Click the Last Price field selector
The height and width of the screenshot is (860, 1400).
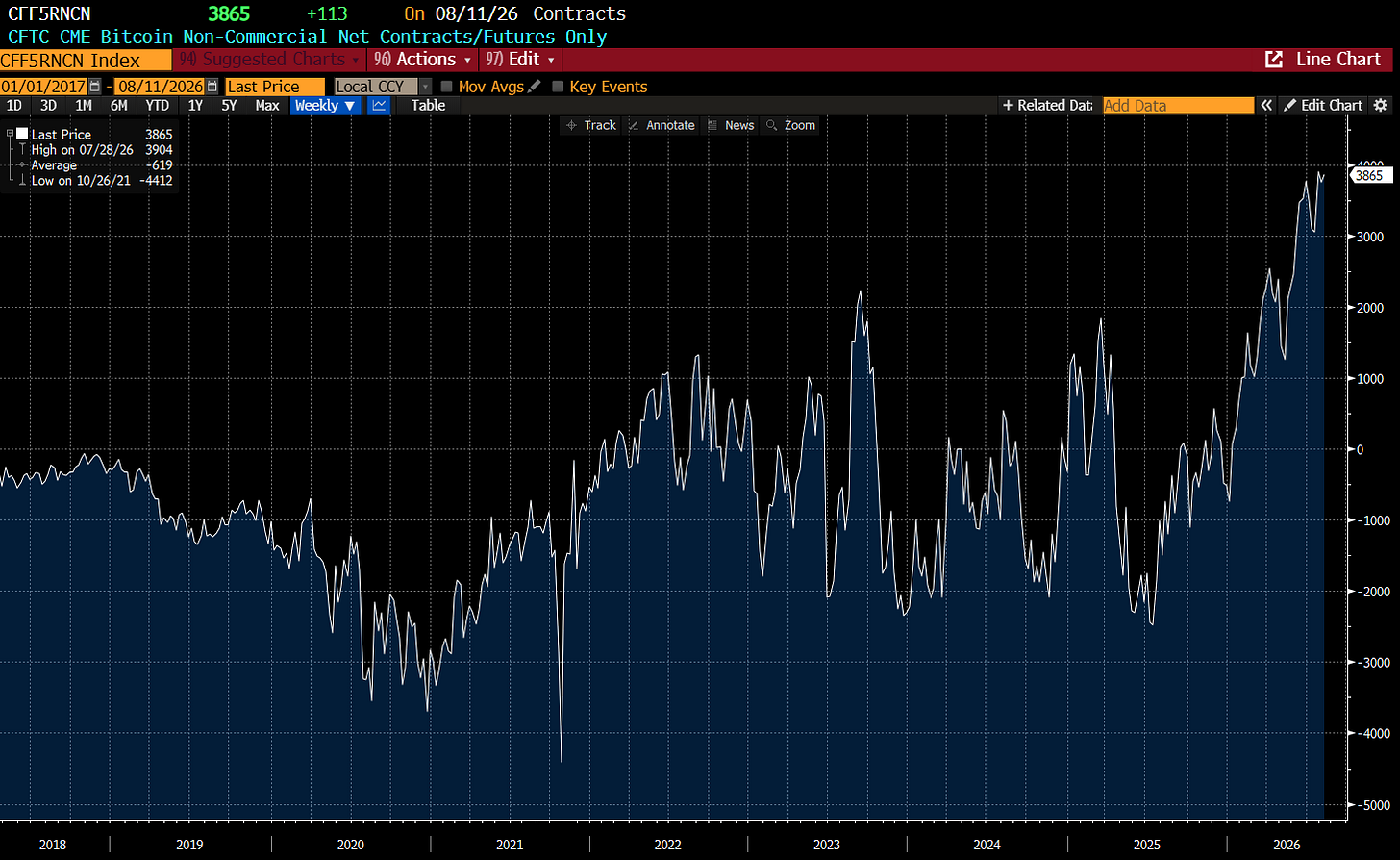coord(275,87)
